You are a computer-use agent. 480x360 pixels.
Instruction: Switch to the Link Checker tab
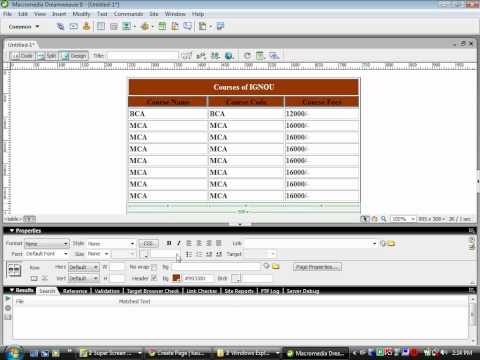pyautogui.click(x=201, y=291)
